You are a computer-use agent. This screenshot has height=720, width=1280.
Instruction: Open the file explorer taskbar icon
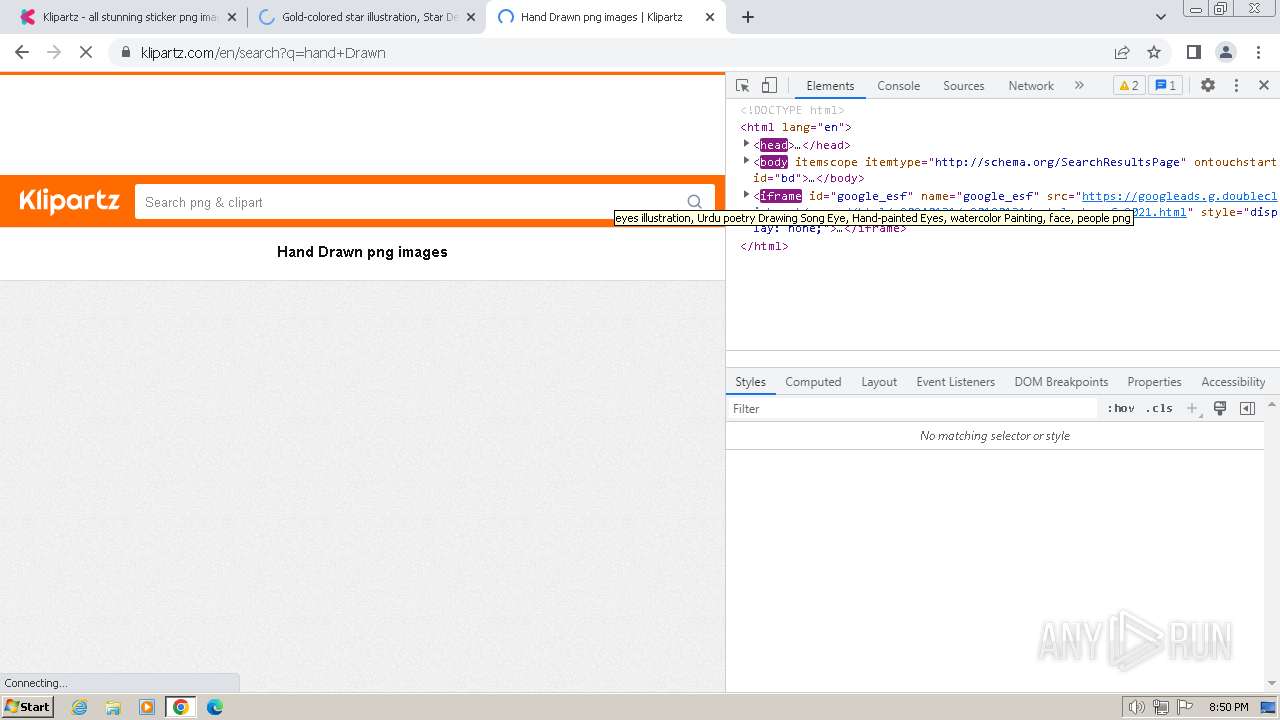click(113, 707)
